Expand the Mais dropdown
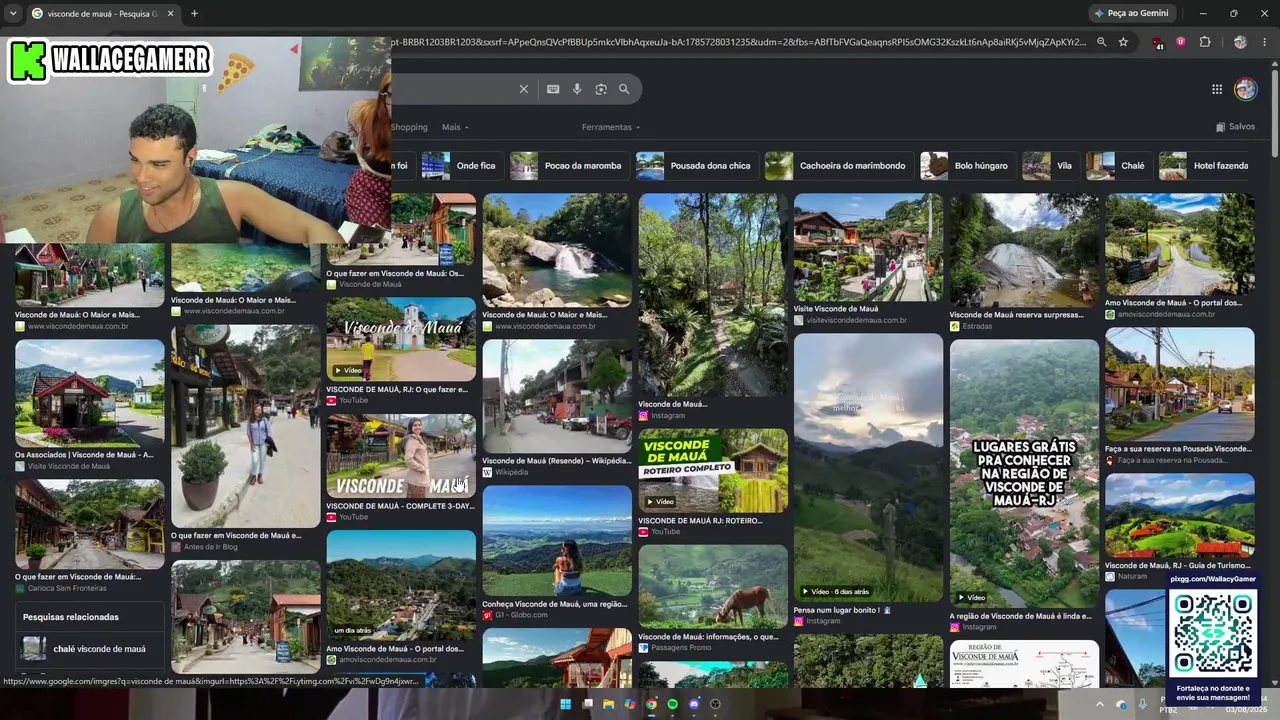 coord(455,127)
